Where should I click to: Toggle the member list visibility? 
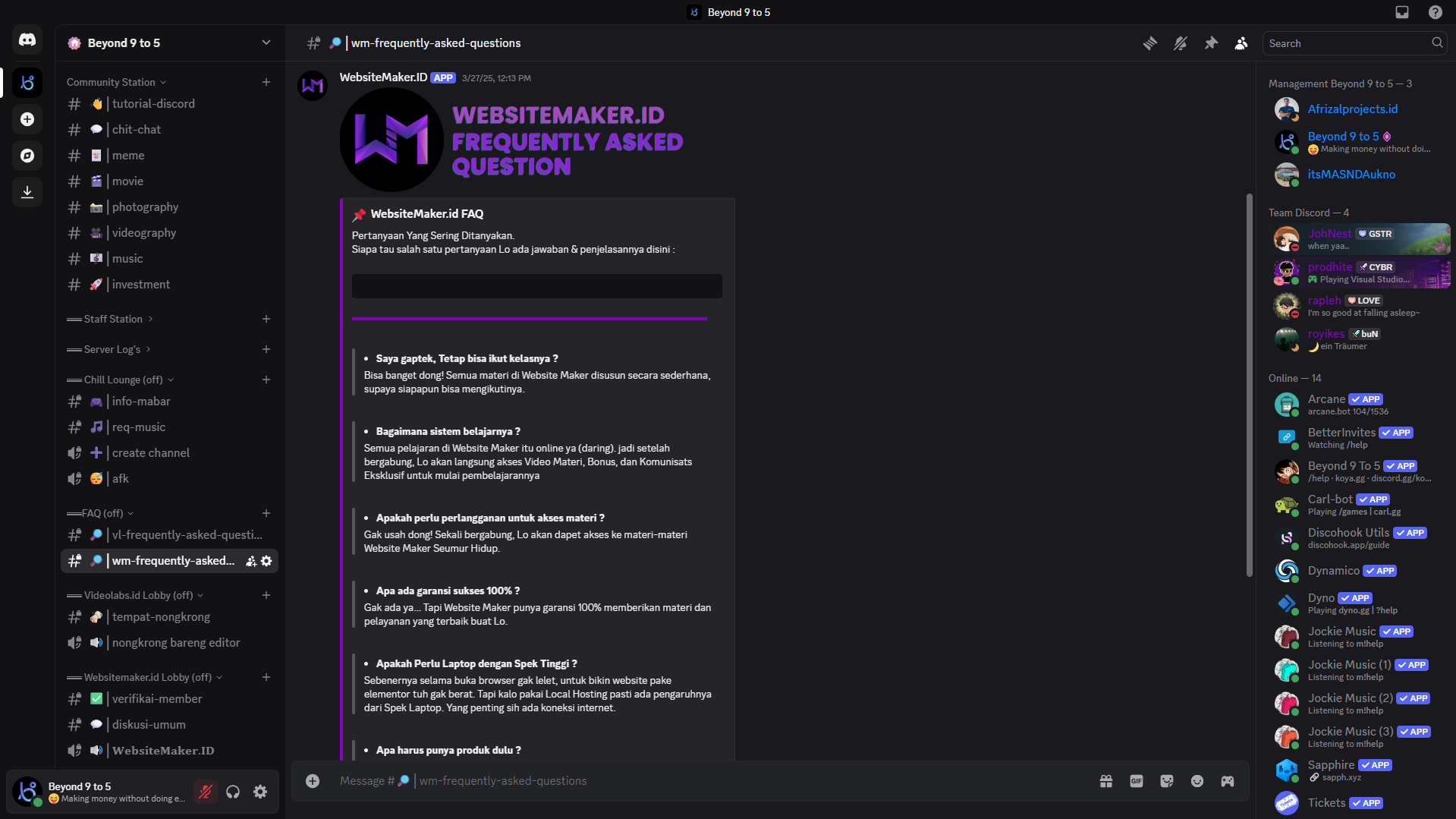tap(1241, 43)
